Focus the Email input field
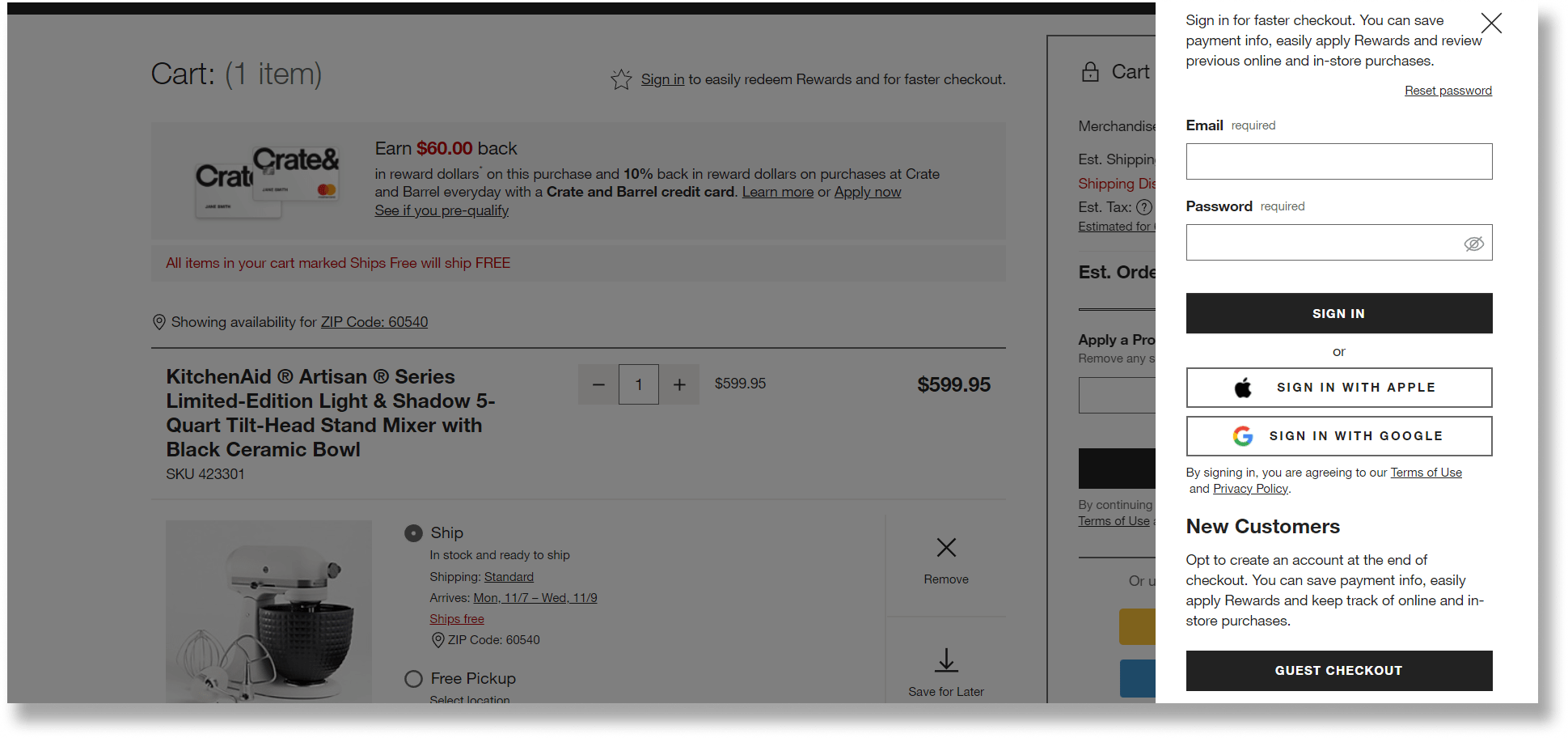Screen dimensions: 1568x738 (1338, 161)
